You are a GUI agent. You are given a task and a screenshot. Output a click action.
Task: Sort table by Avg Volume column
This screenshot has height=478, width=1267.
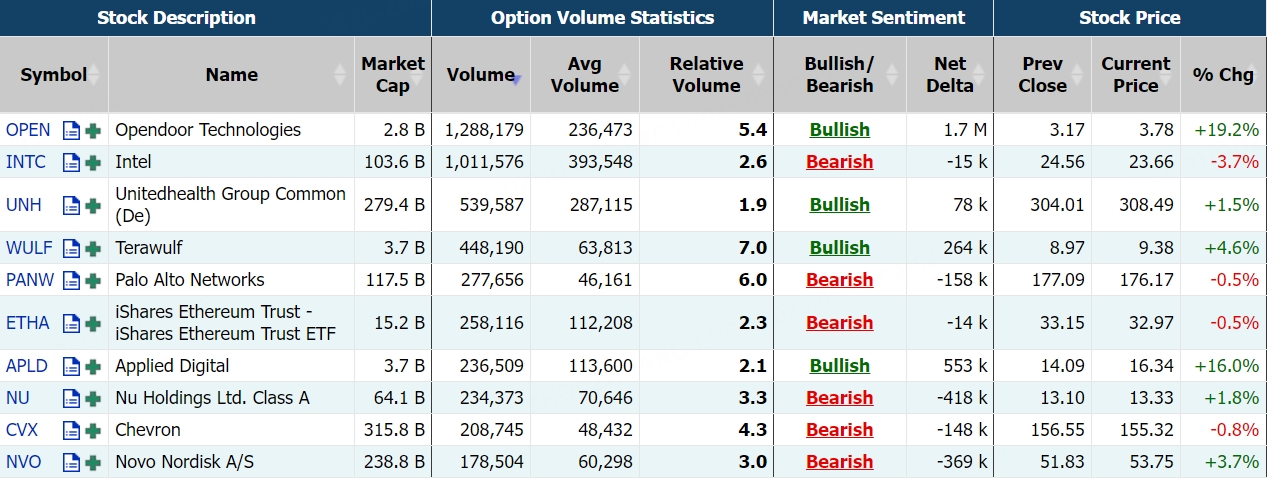pos(585,75)
